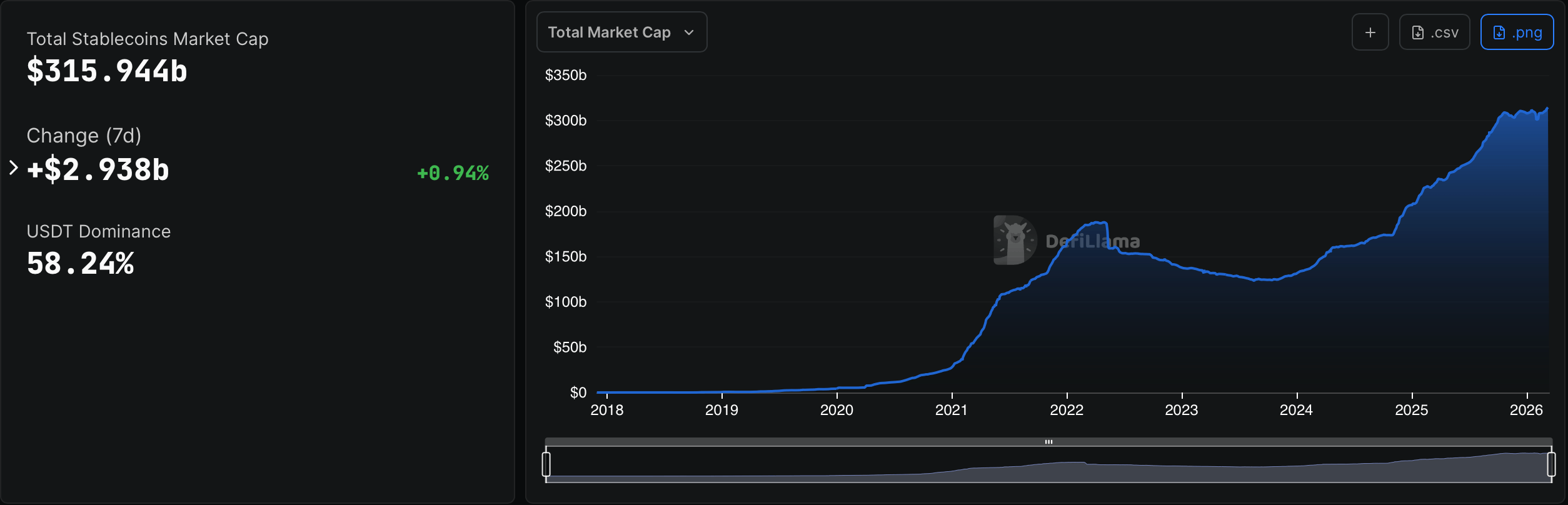
Task: Click the download .csv file icon
Action: click(1434, 32)
